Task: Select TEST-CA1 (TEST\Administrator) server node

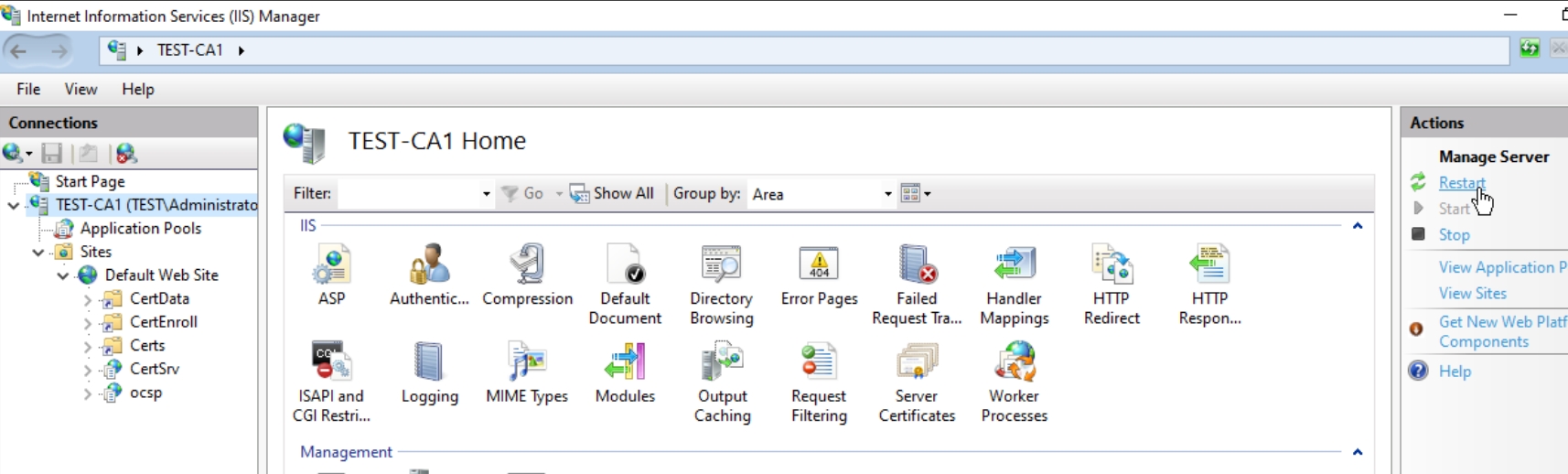Action: 156,205
